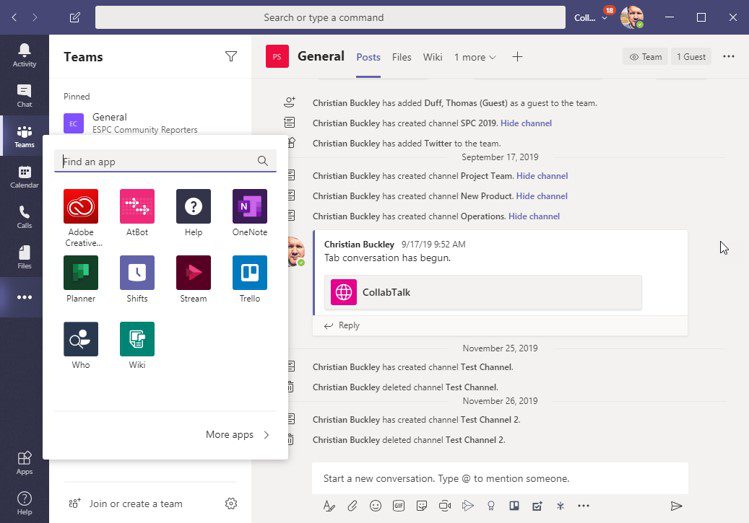Open the CollabTalk tab card
The width and height of the screenshot is (749, 523).
coord(483,292)
